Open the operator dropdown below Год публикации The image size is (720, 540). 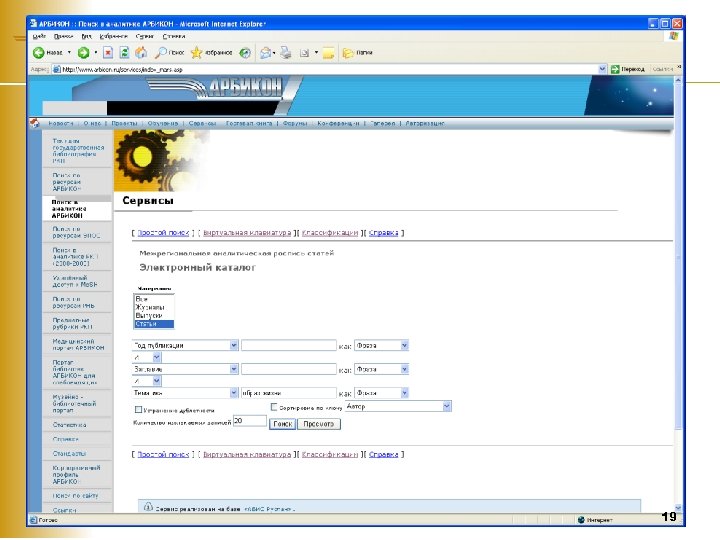[157, 357]
